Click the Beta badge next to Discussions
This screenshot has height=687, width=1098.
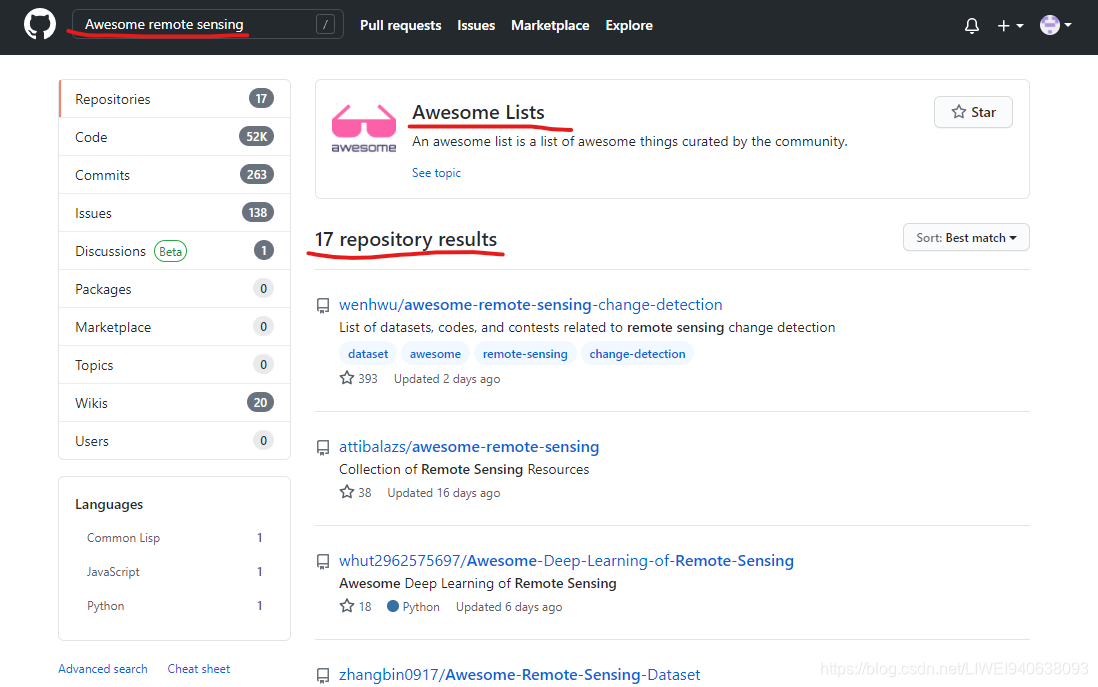coord(170,251)
